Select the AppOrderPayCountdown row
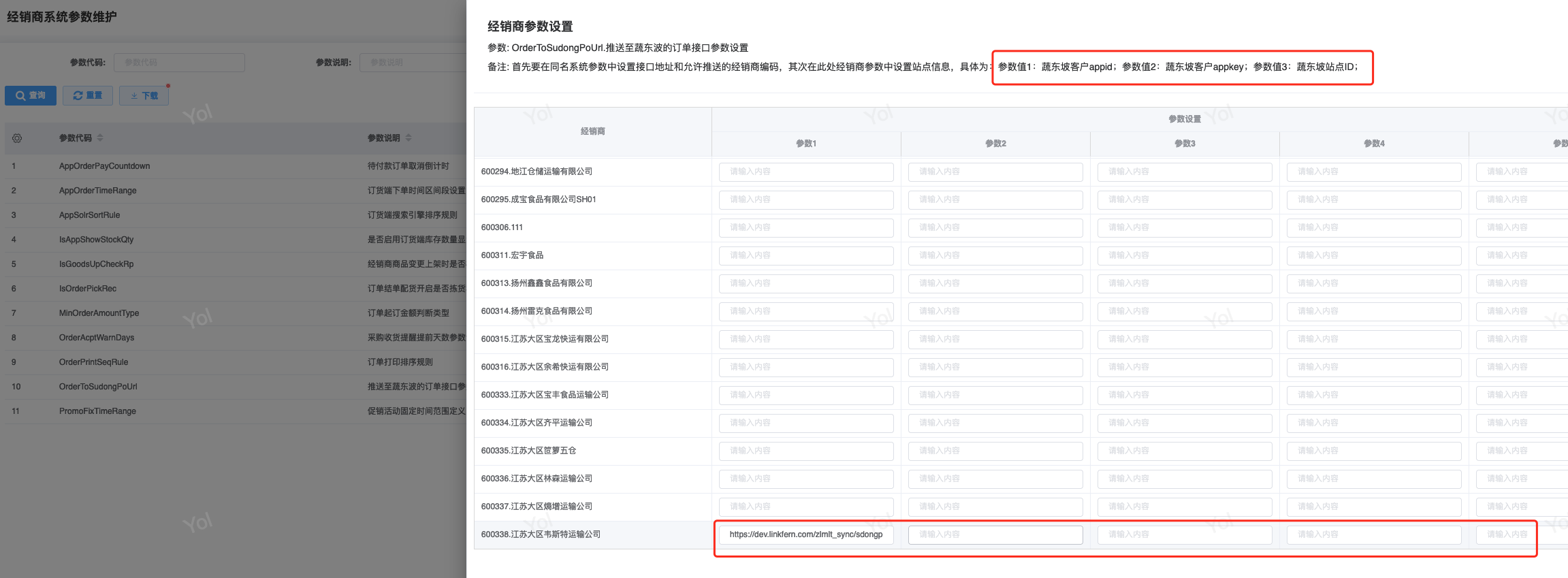The height and width of the screenshot is (578, 1568). 236,166
